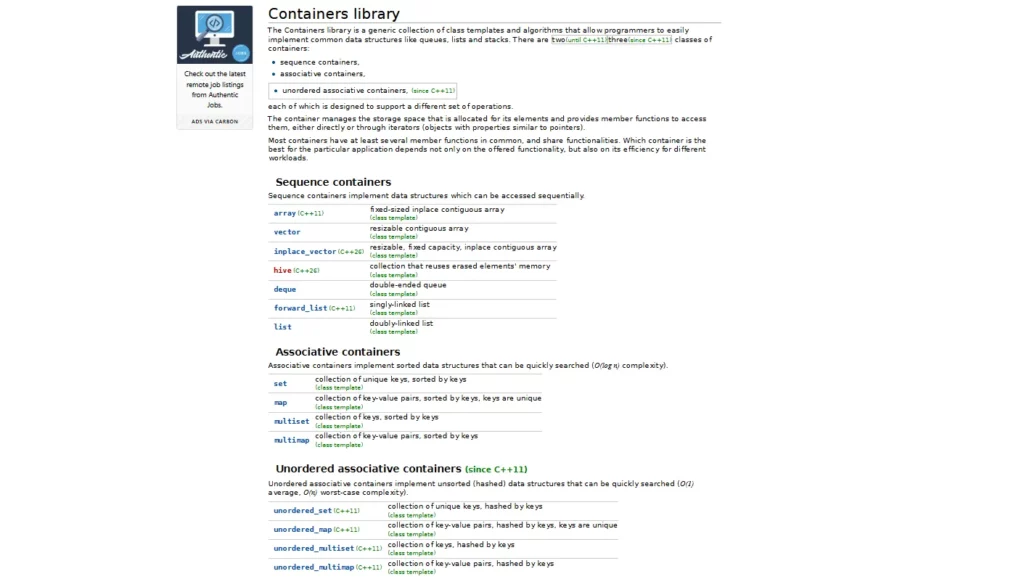This screenshot has height=587, width=1024.
Task: Click the unordered_map link
Action: pyautogui.click(x=302, y=530)
